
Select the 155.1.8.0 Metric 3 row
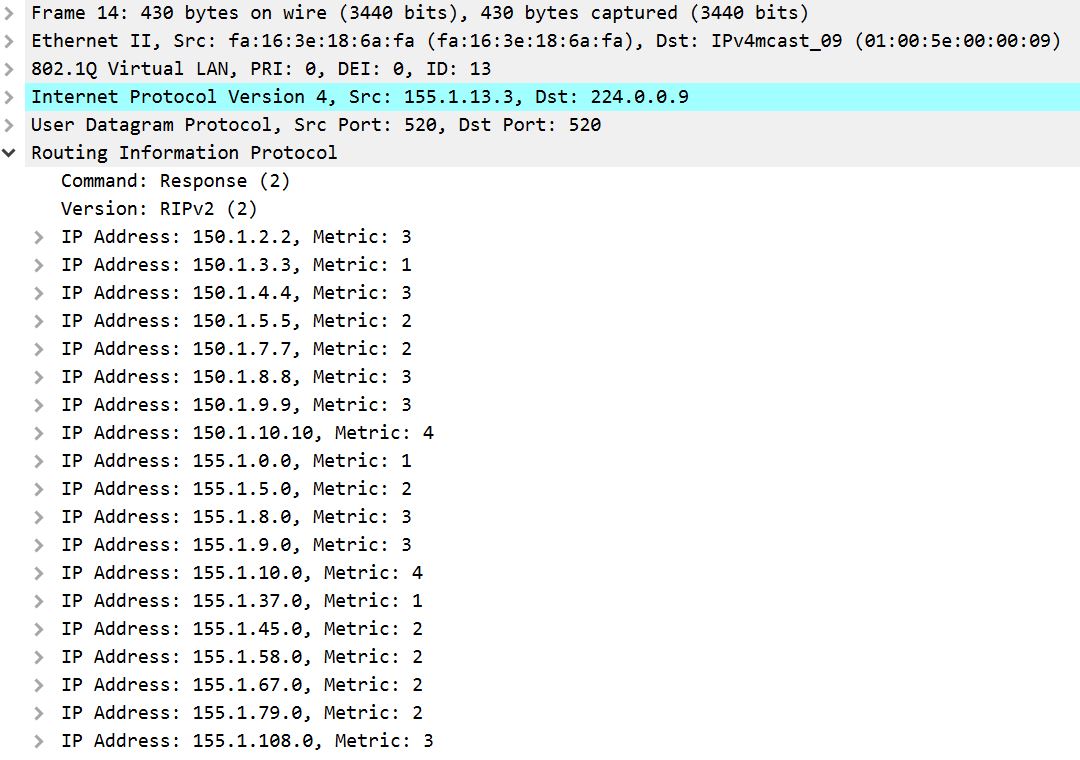coord(236,517)
